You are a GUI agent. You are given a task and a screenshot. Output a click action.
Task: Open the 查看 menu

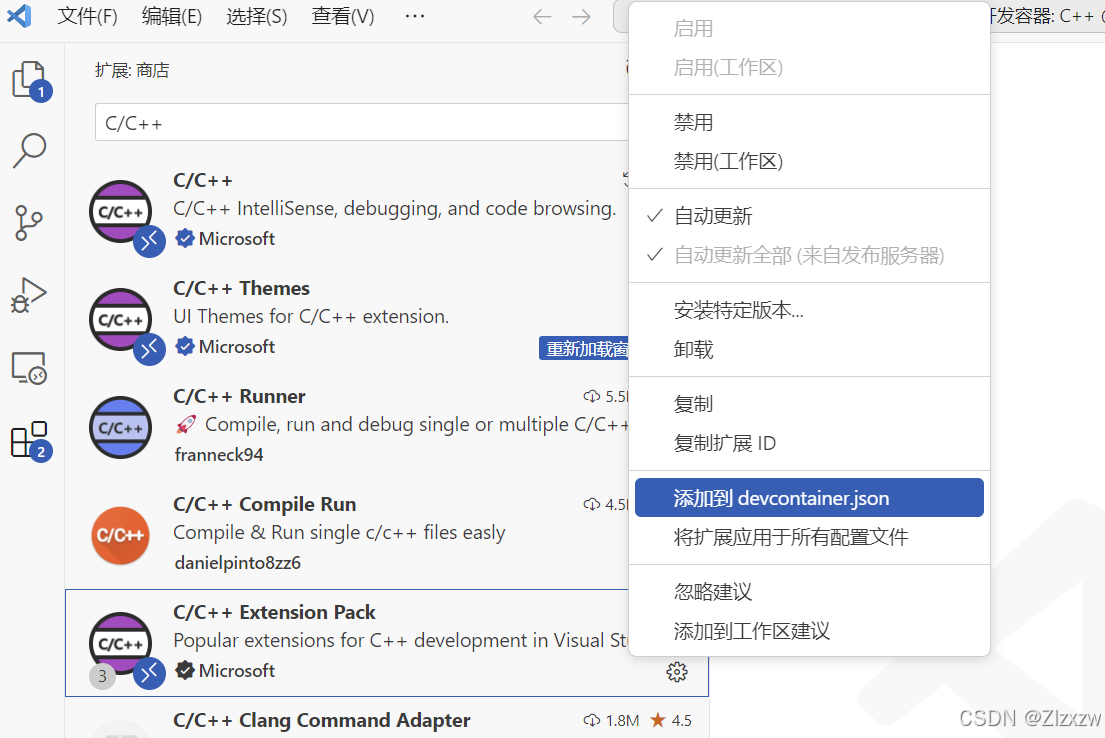click(x=342, y=16)
